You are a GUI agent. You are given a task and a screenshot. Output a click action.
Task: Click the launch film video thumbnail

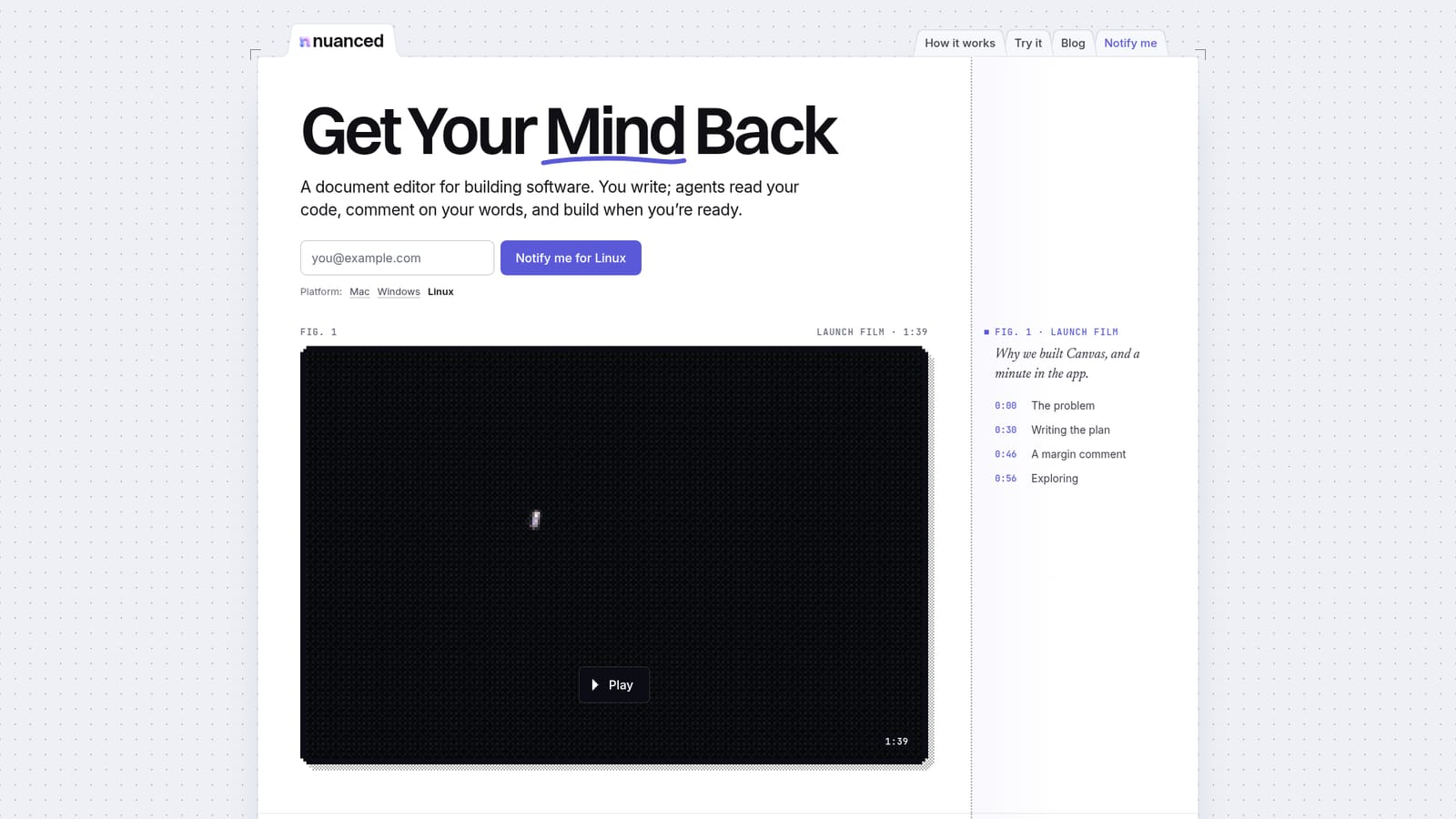pyautogui.click(x=614, y=555)
